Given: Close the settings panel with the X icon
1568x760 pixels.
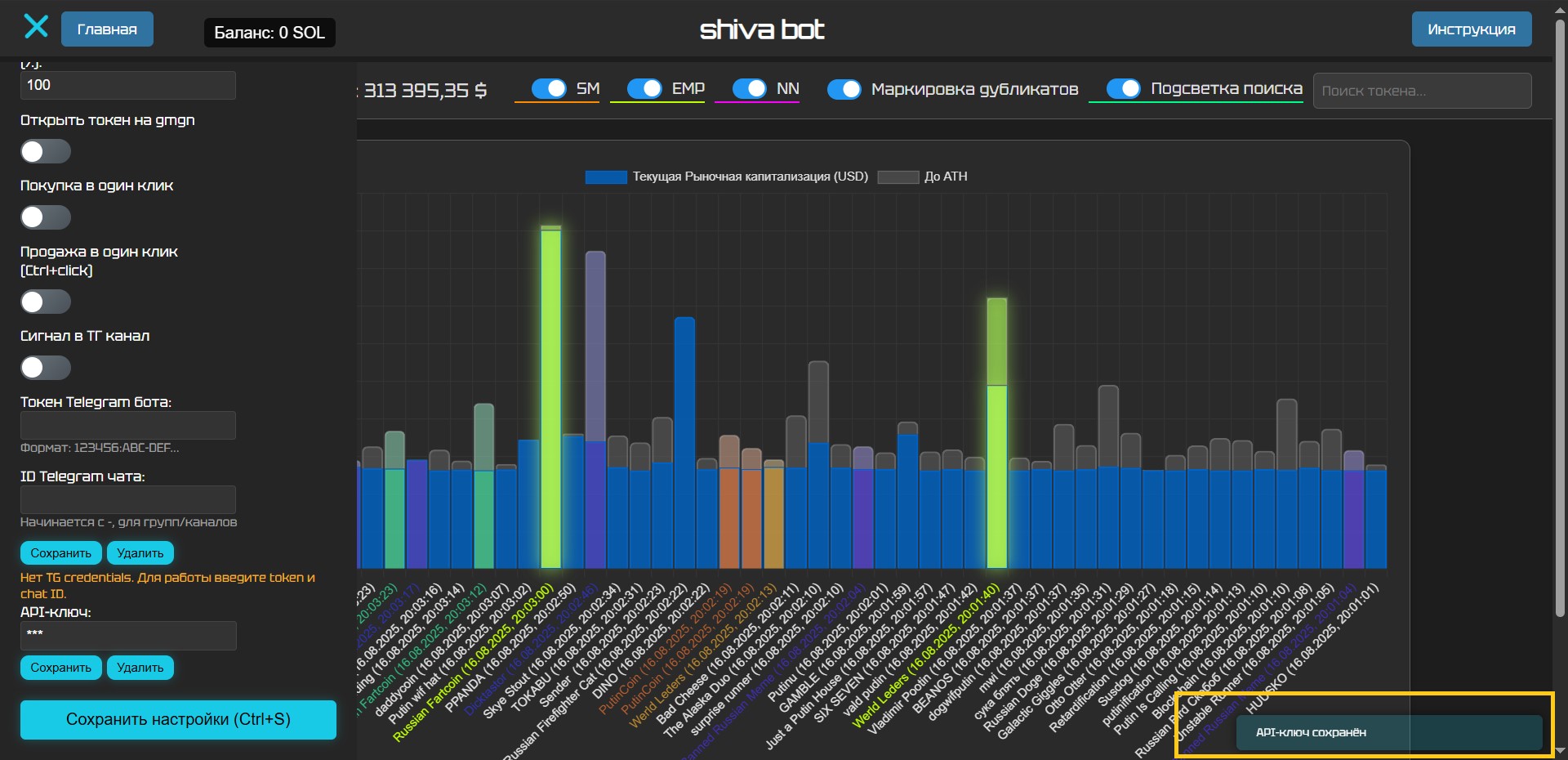Looking at the screenshot, I should pyautogui.click(x=36, y=27).
